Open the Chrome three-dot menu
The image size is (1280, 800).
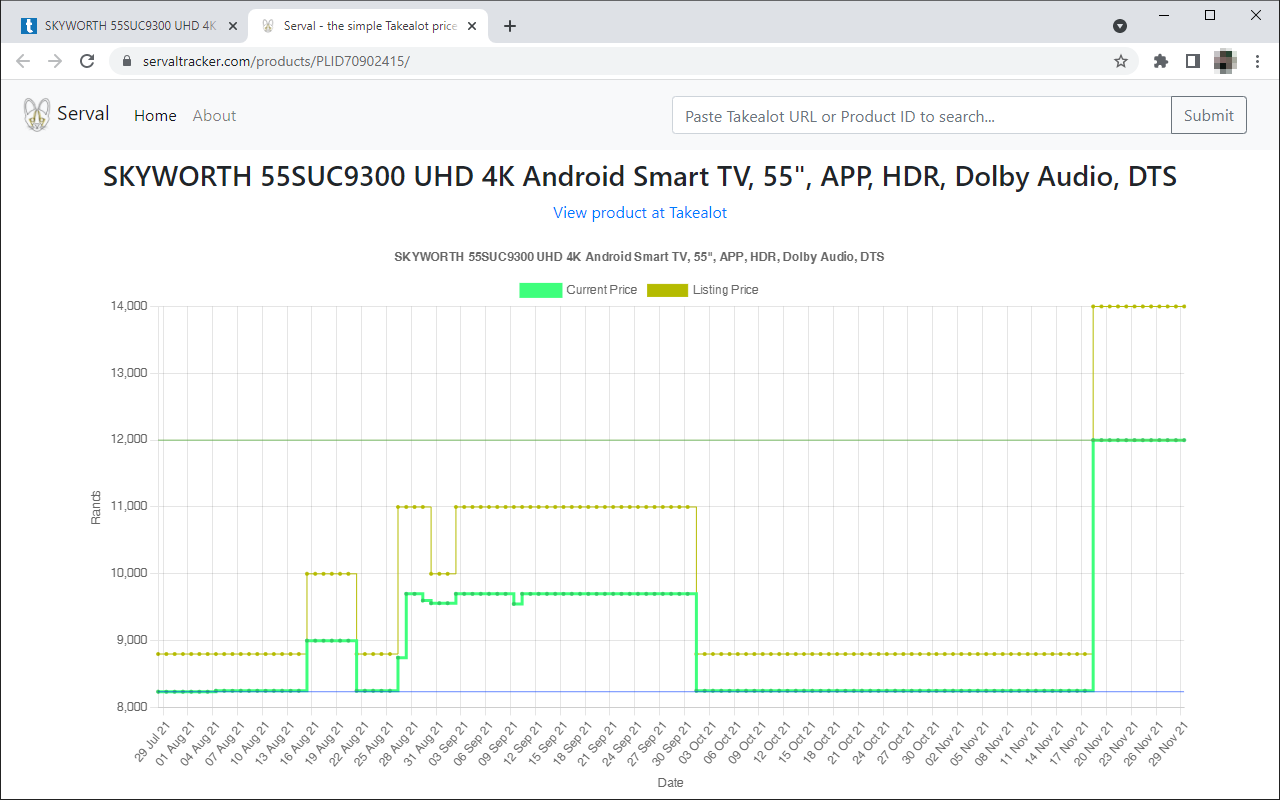click(1258, 61)
